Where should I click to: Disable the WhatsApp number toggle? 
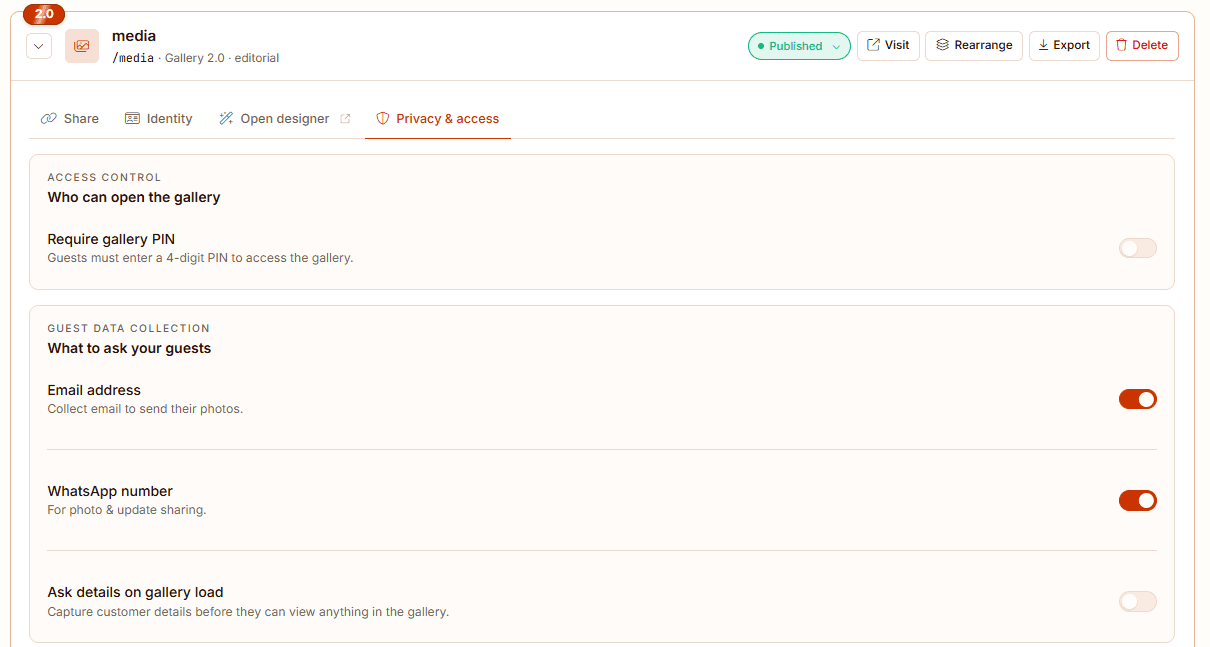(1137, 500)
